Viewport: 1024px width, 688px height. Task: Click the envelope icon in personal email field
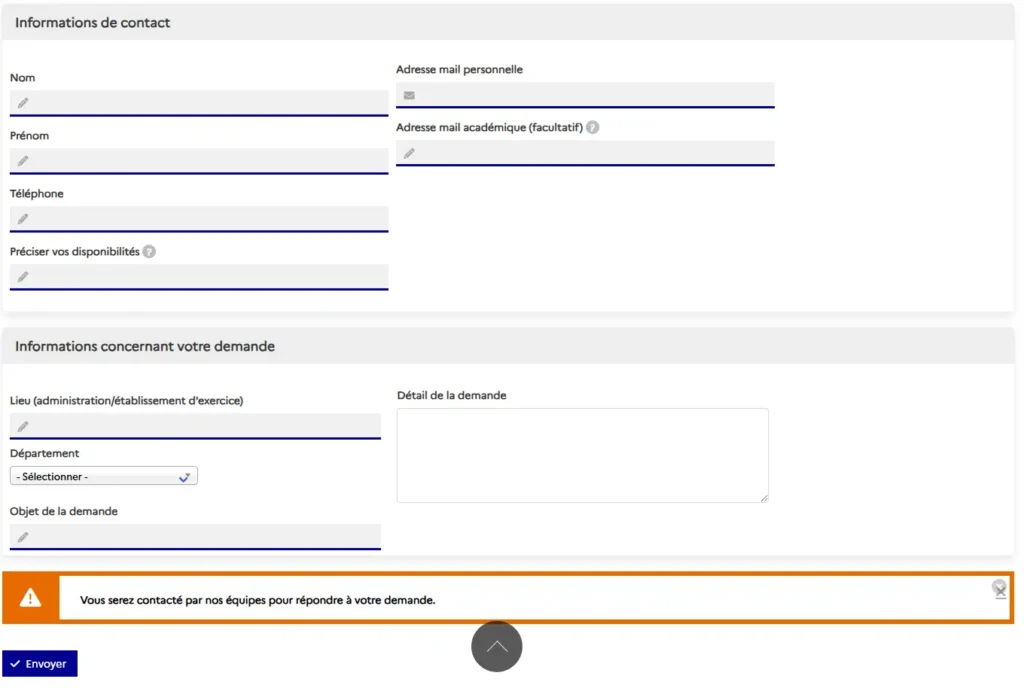click(409, 95)
